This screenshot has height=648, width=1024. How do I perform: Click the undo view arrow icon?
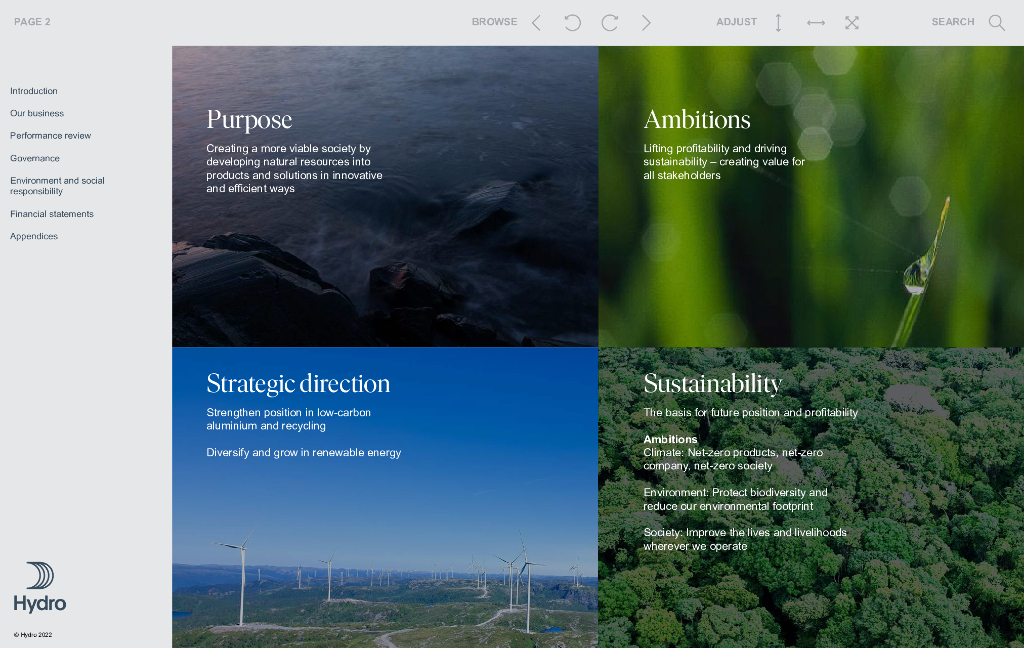(x=572, y=22)
